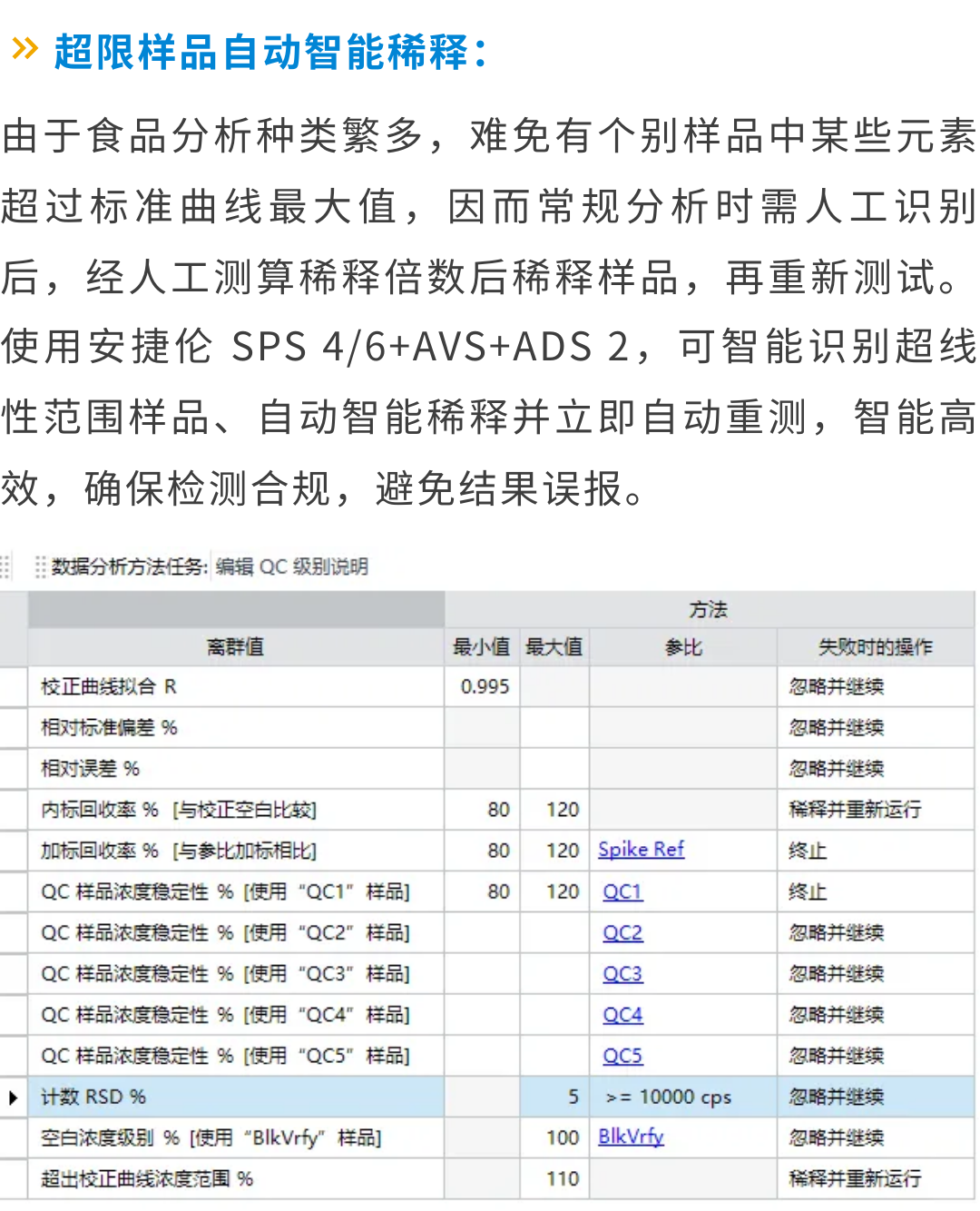Open the QC1 reference sample link
The height and width of the screenshot is (1211, 980).
622,891
